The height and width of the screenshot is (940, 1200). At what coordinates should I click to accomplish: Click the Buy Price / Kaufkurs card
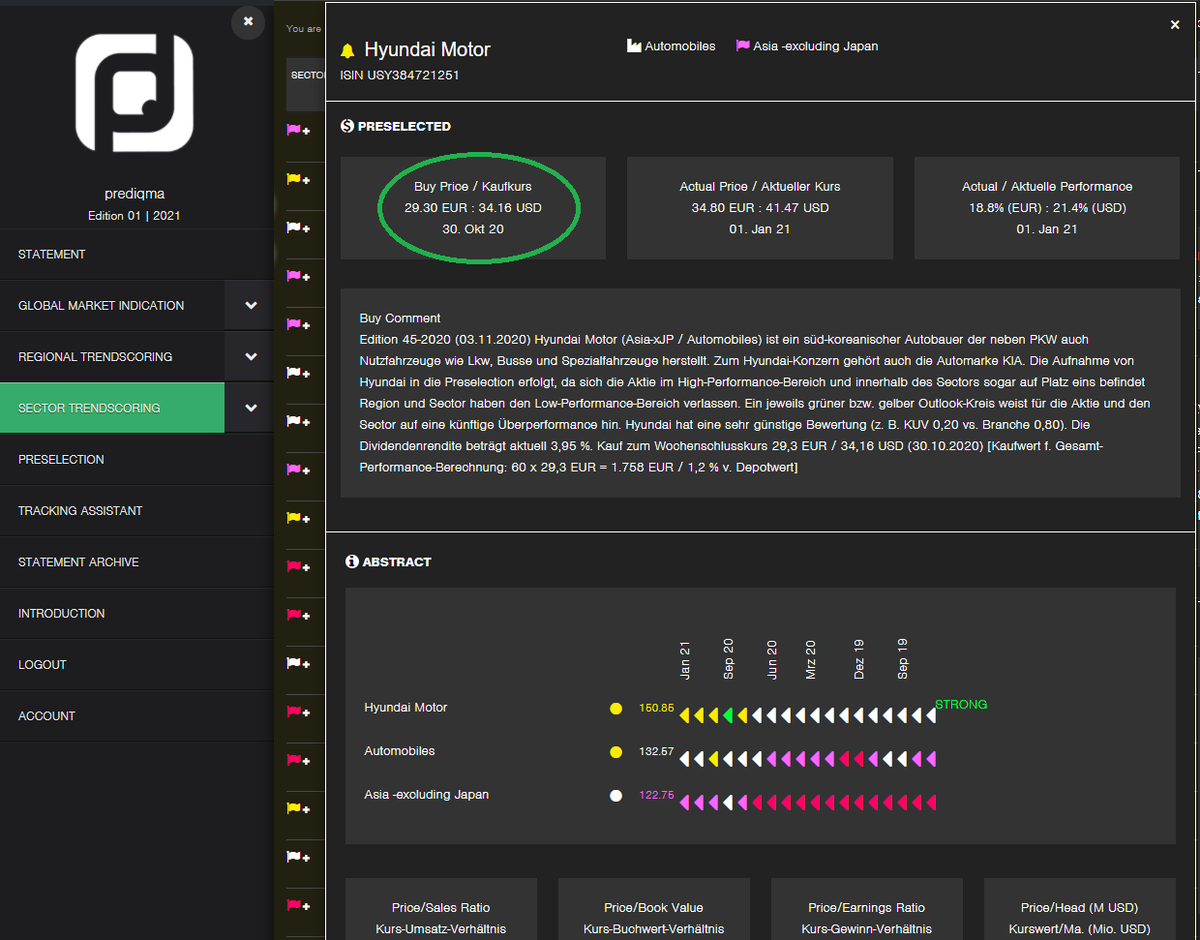[473, 208]
